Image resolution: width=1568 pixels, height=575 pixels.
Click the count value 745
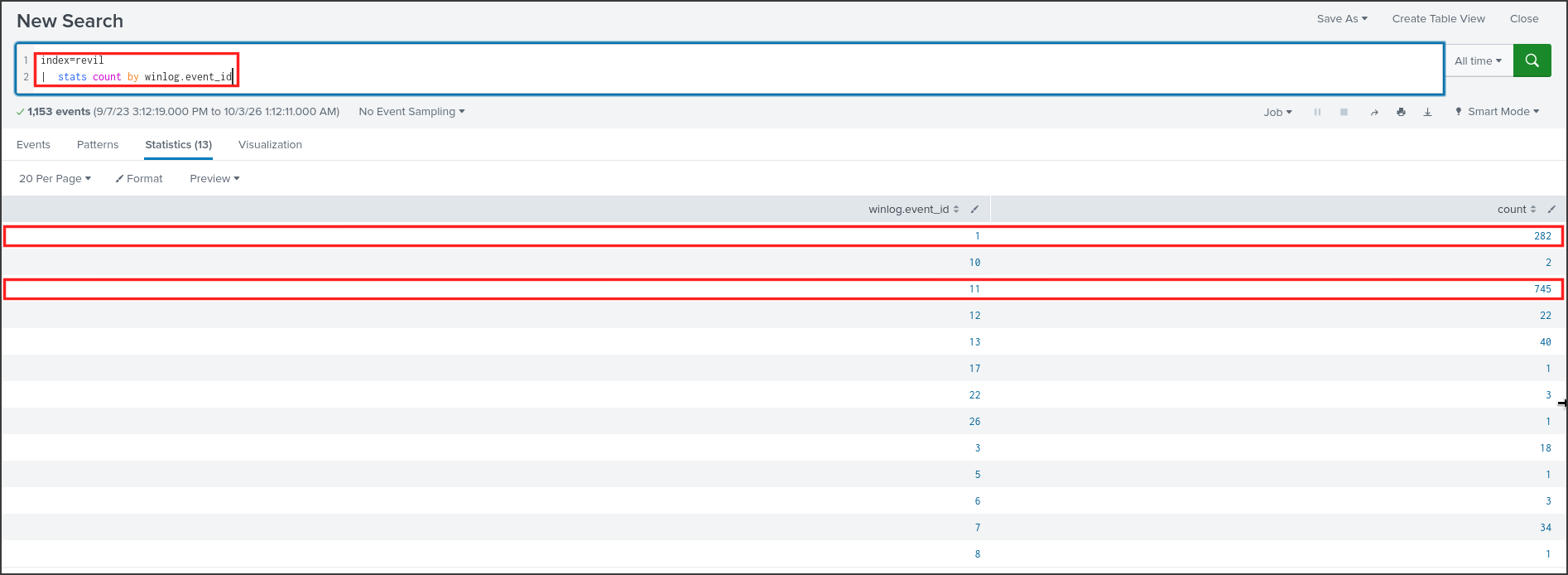pyautogui.click(x=1542, y=289)
